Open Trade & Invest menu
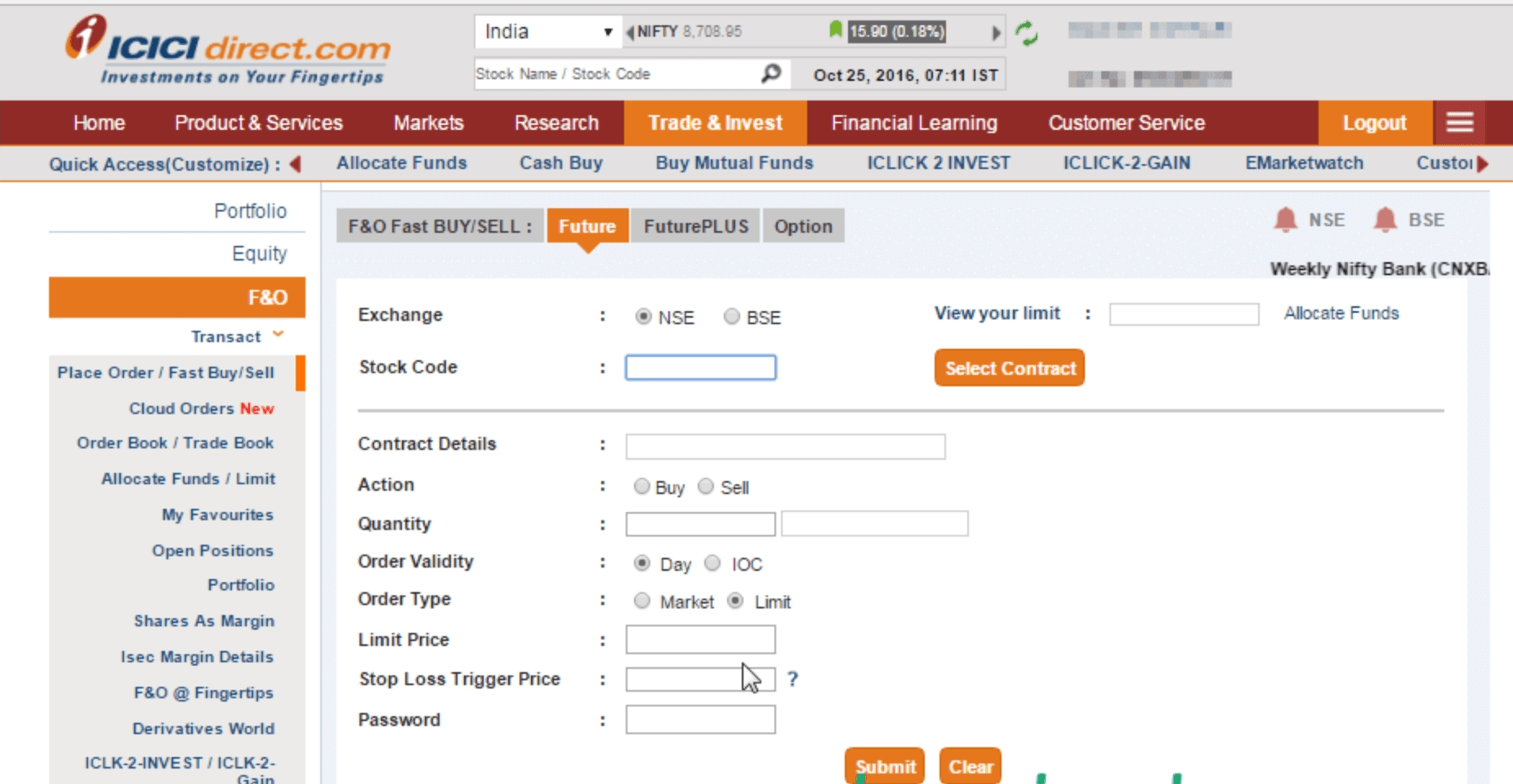This screenshot has height=784, width=1513. click(716, 122)
